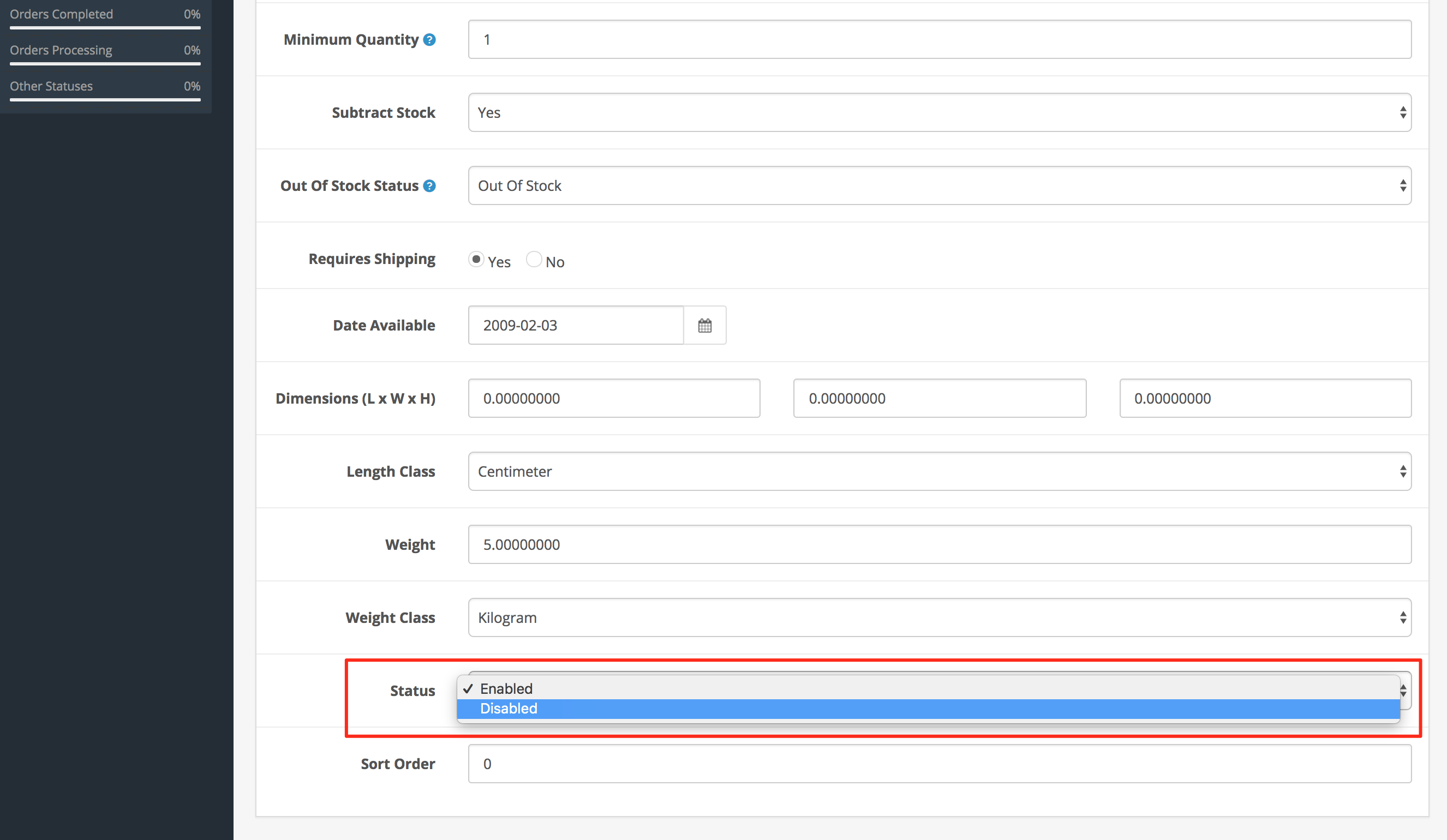Choose Disabled in the Status dropdown
The image size is (1447, 840).
pyautogui.click(x=507, y=708)
